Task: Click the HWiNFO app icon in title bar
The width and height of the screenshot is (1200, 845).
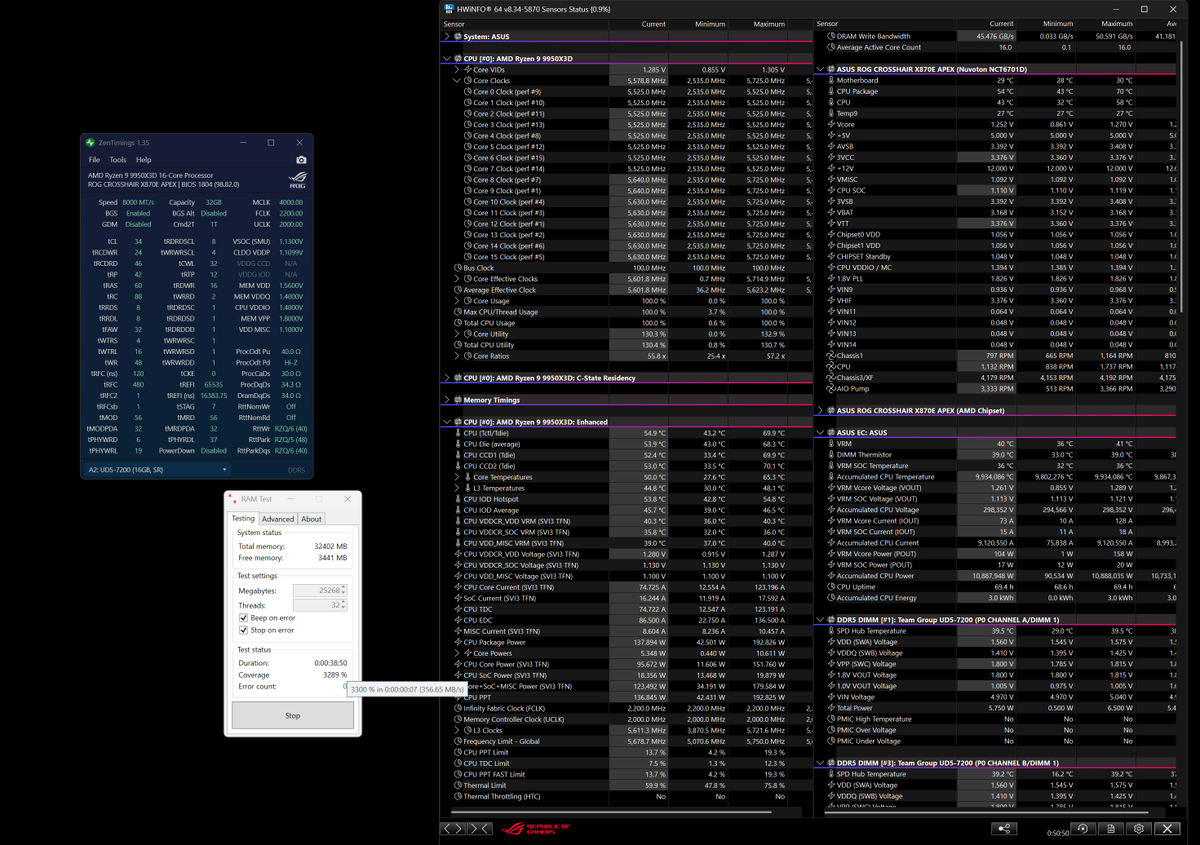Action: (x=449, y=9)
